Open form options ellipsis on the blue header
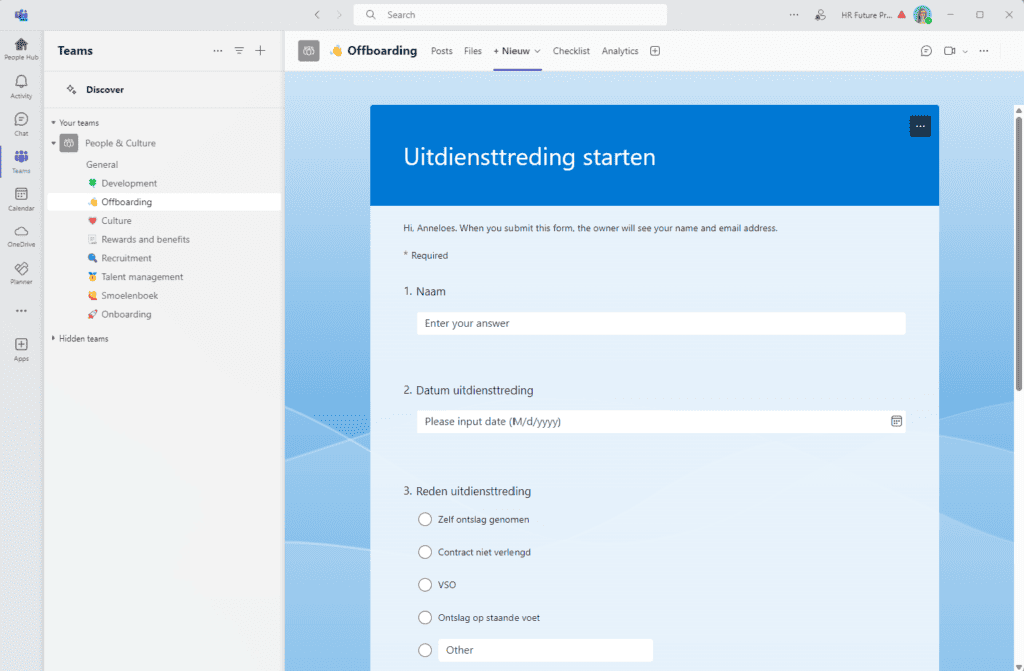Screen dimensions: 1024x671 click(920, 126)
